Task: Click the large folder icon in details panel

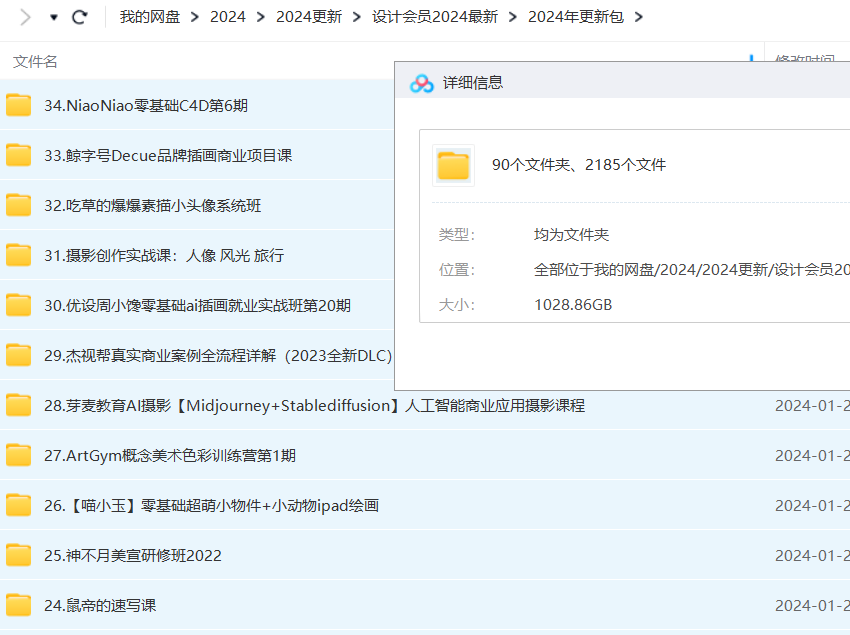Action: (453, 165)
